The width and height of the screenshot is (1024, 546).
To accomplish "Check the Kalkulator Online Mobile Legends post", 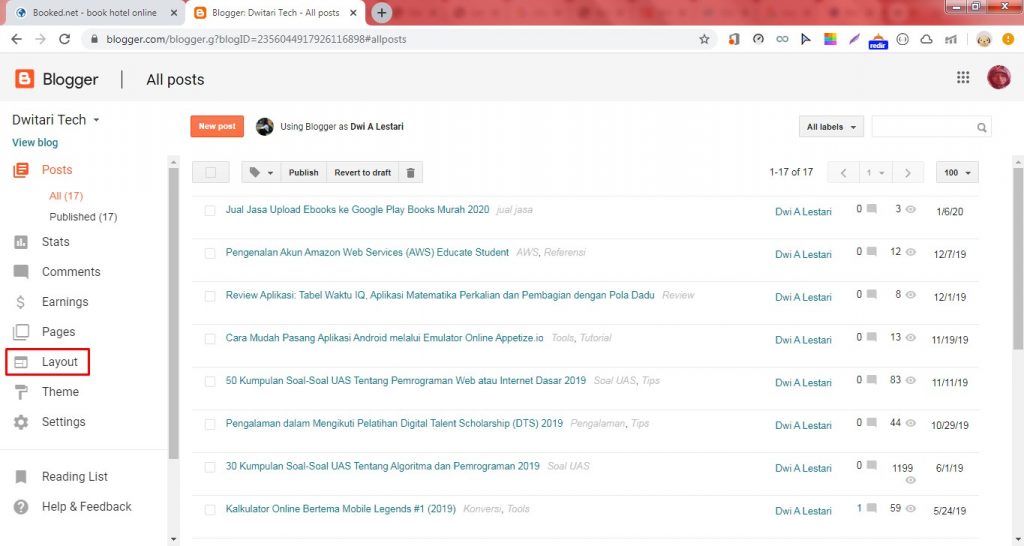I will coord(210,510).
